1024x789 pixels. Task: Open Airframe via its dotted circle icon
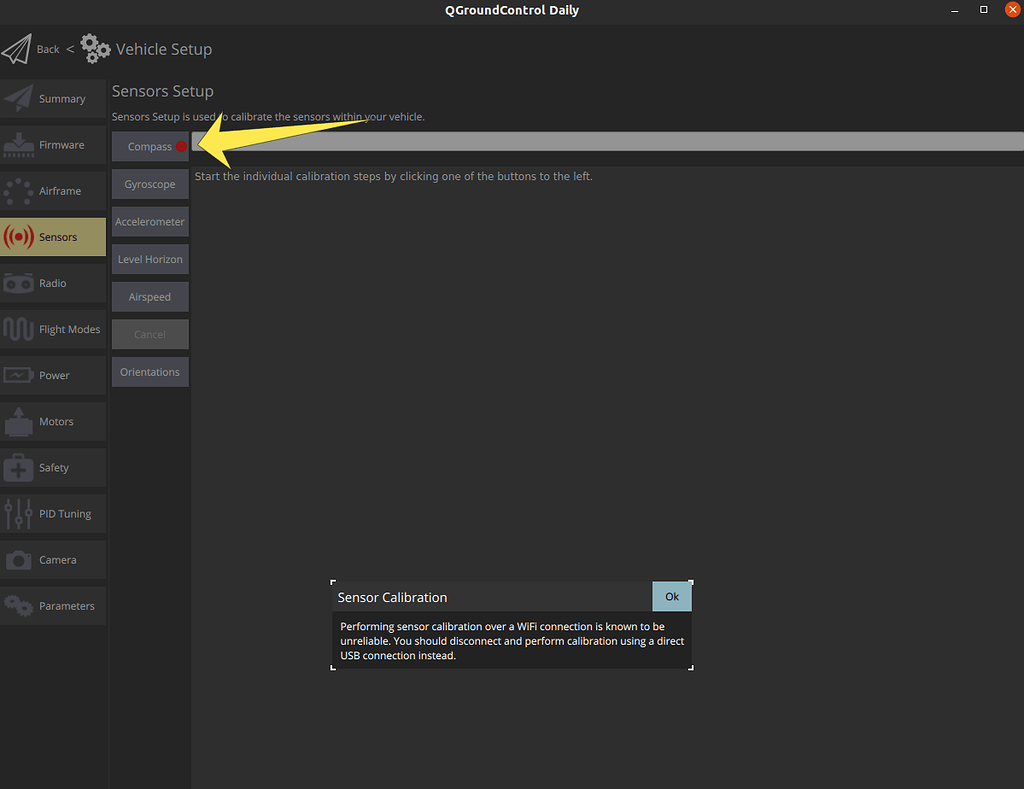click(x=19, y=191)
